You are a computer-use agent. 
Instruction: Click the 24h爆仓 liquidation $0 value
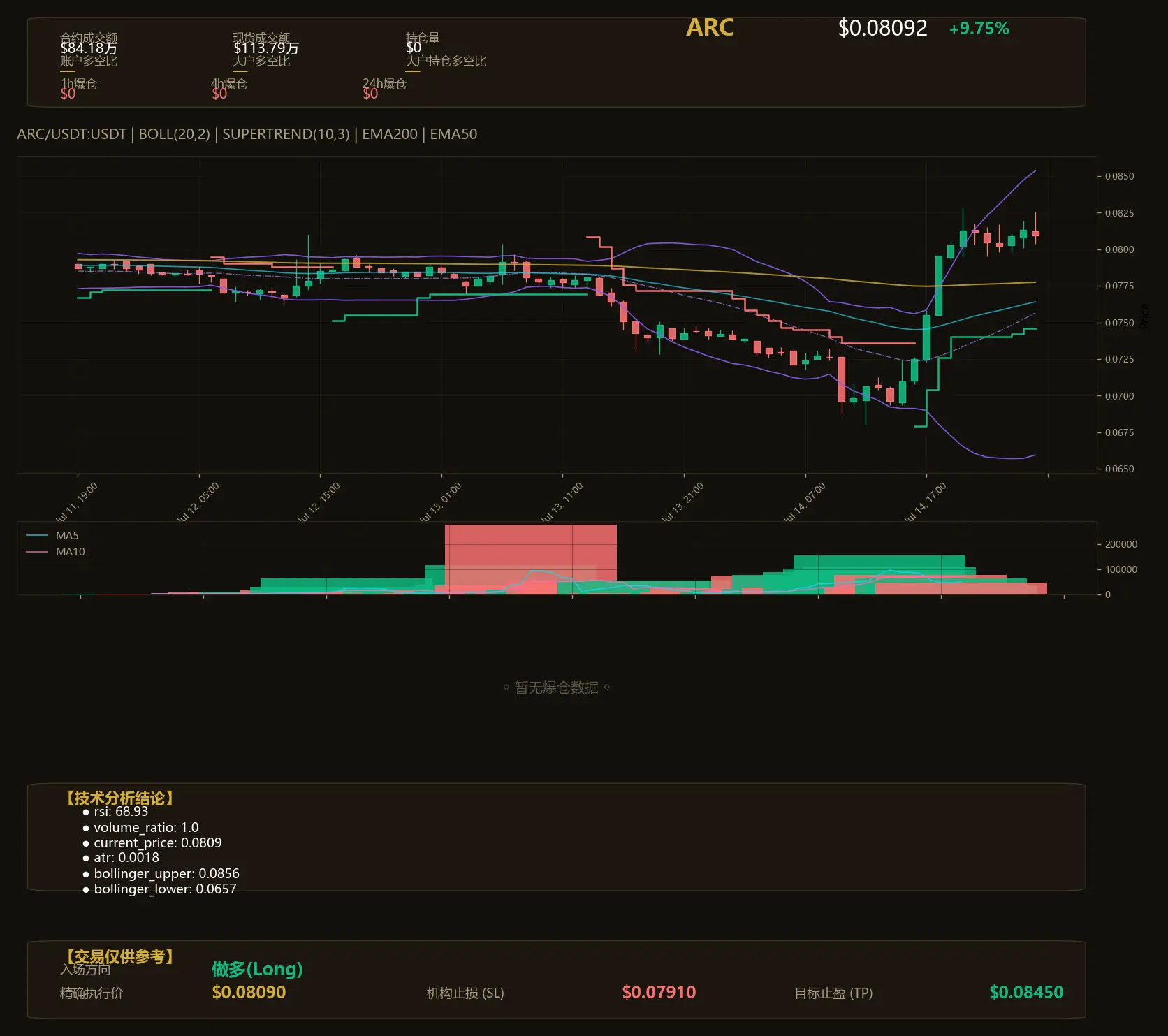pos(370,94)
